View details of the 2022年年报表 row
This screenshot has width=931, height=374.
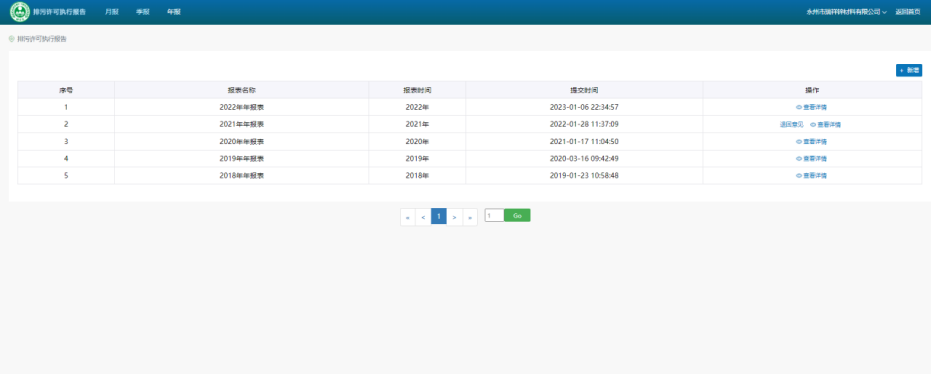811,107
